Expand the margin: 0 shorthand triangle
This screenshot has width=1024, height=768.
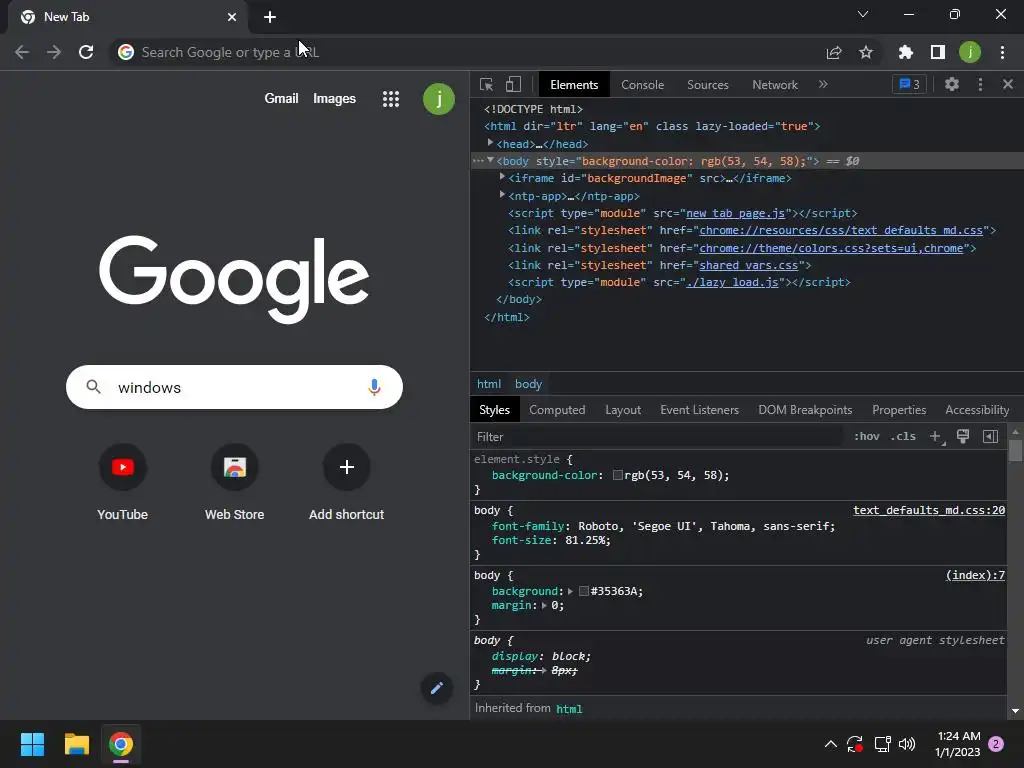pyautogui.click(x=544, y=605)
